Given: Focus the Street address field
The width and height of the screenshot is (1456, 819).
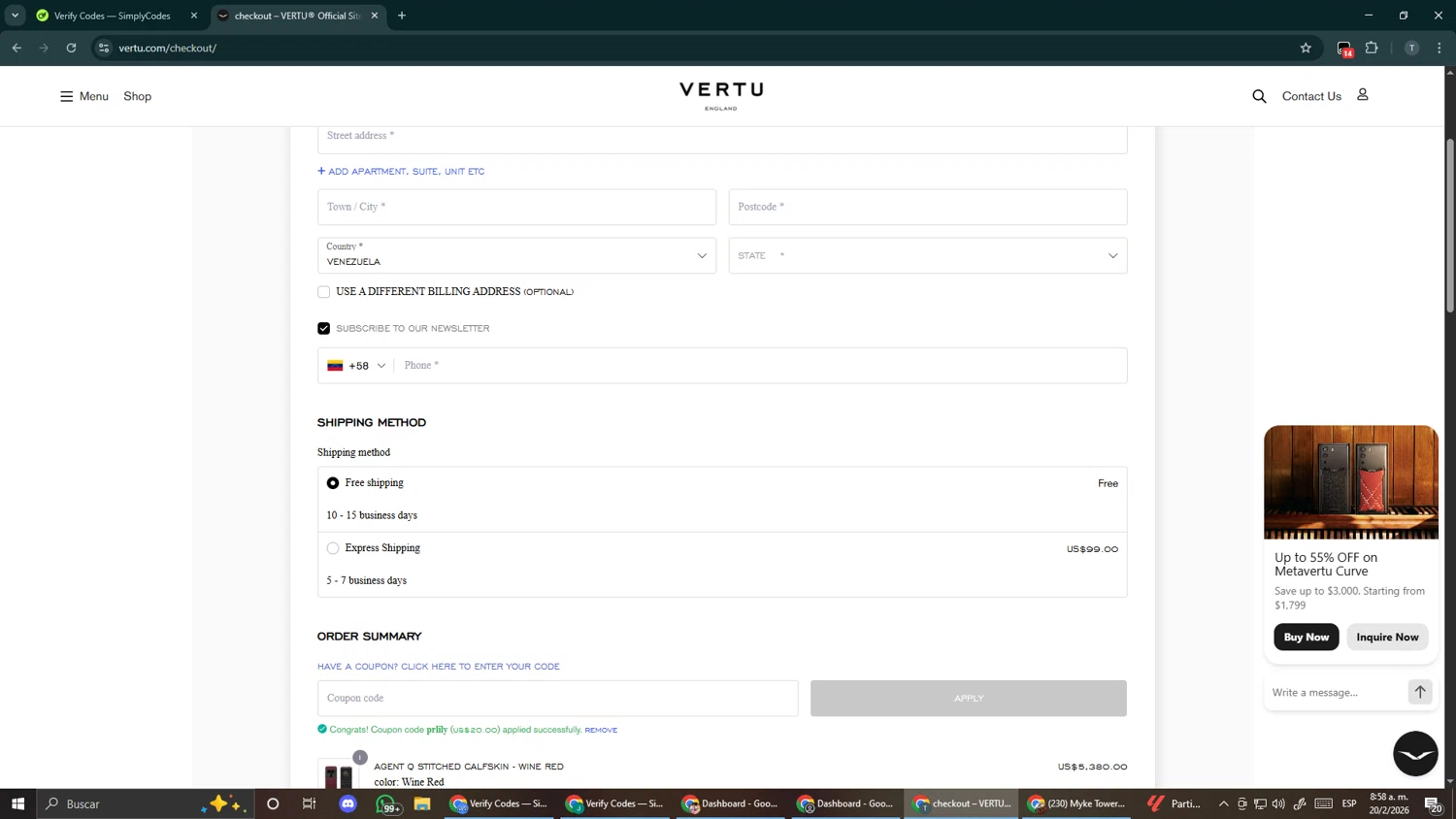Looking at the screenshot, I should (722, 138).
